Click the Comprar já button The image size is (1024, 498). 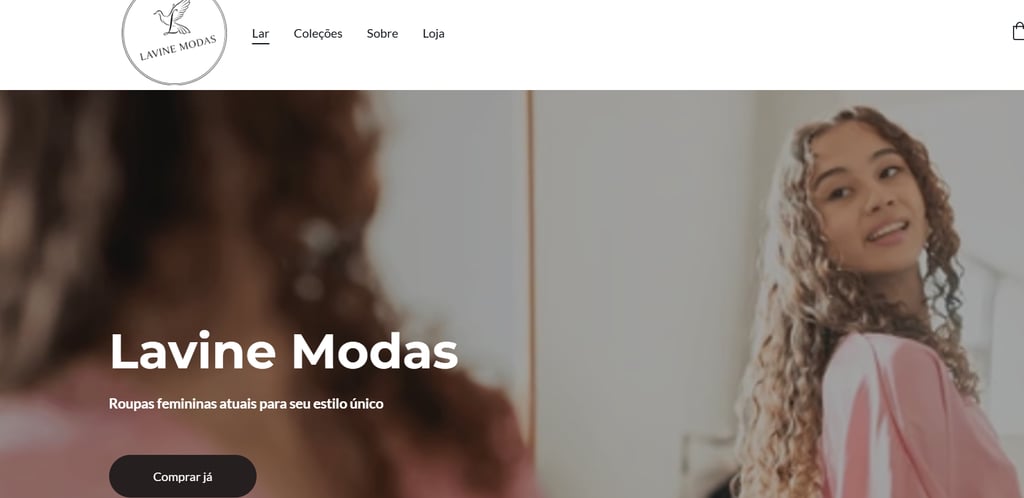(183, 476)
